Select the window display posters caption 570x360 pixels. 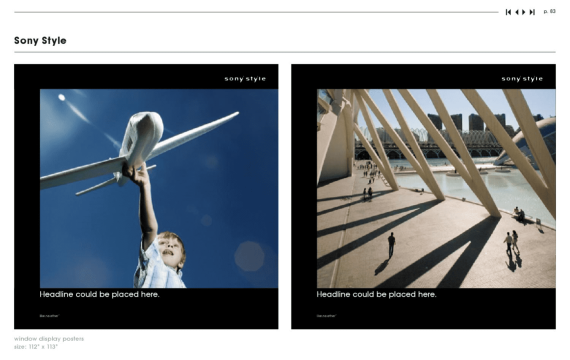pos(49,339)
